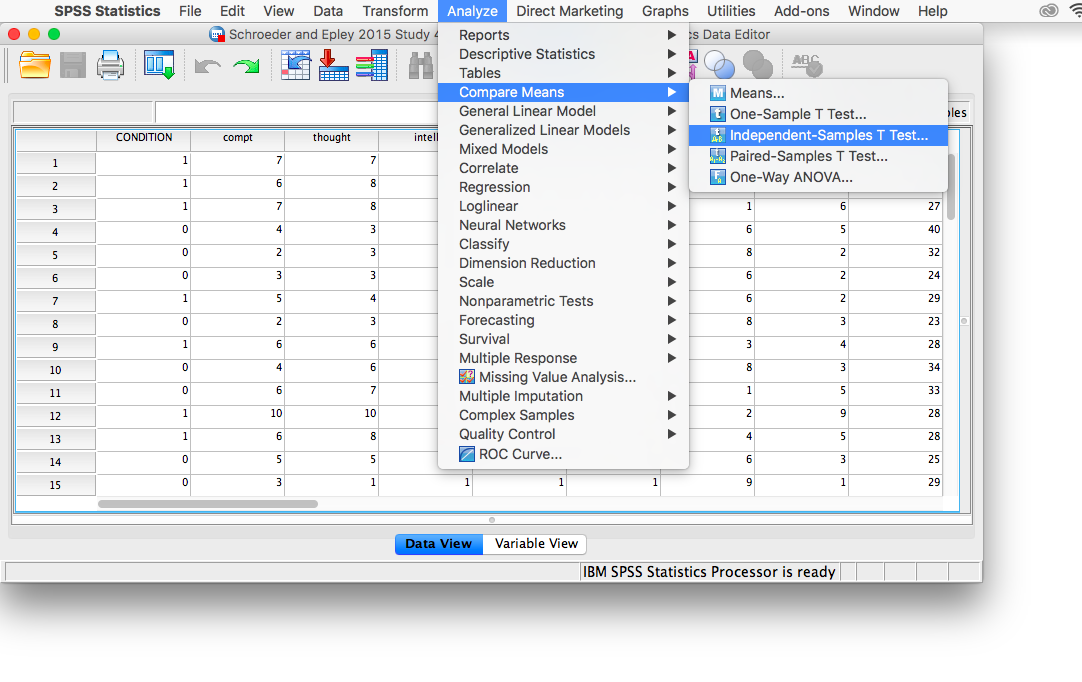Image resolution: width=1082 pixels, height=682 pixels.
Task: Click the Print icon in the toolbar
Action: (x=110, y=66)
